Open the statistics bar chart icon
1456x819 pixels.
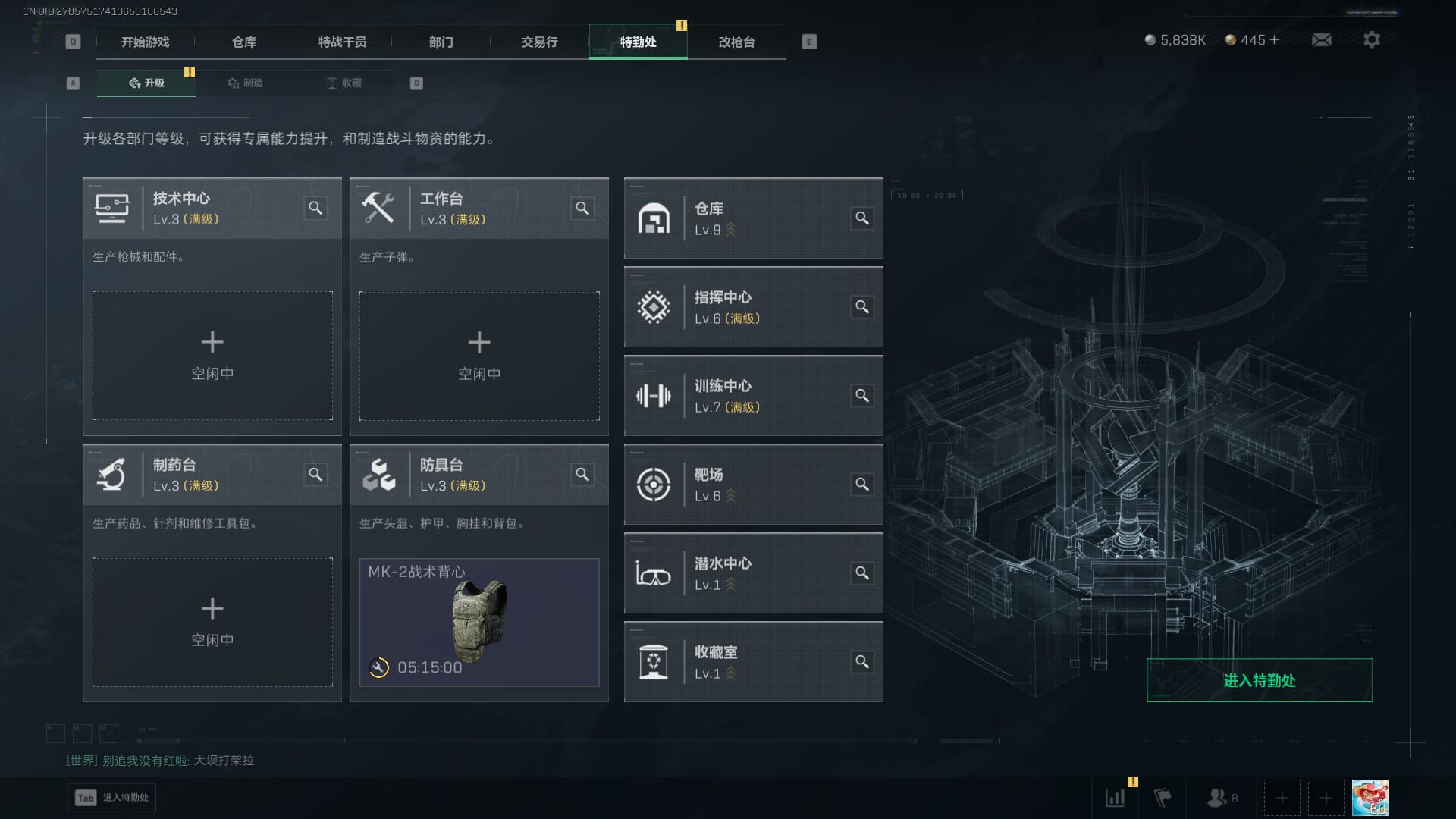click(x=1116, y=798)
